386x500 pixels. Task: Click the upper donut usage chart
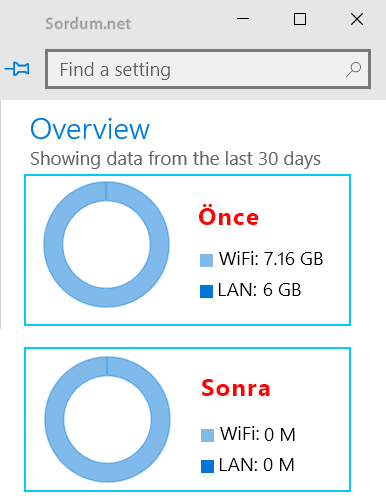106,244
